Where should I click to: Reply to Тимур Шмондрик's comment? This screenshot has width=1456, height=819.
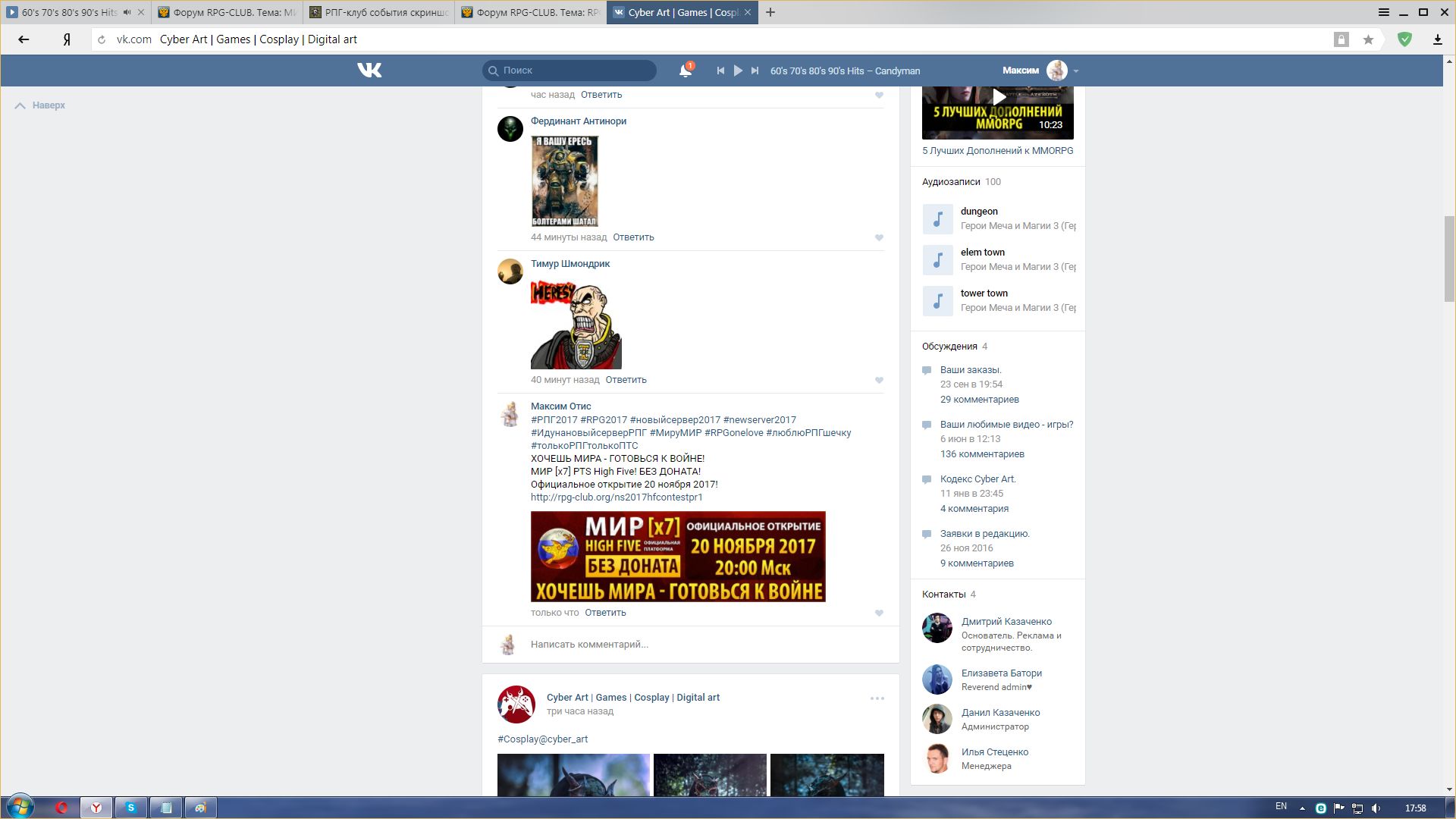coord(626,380)
